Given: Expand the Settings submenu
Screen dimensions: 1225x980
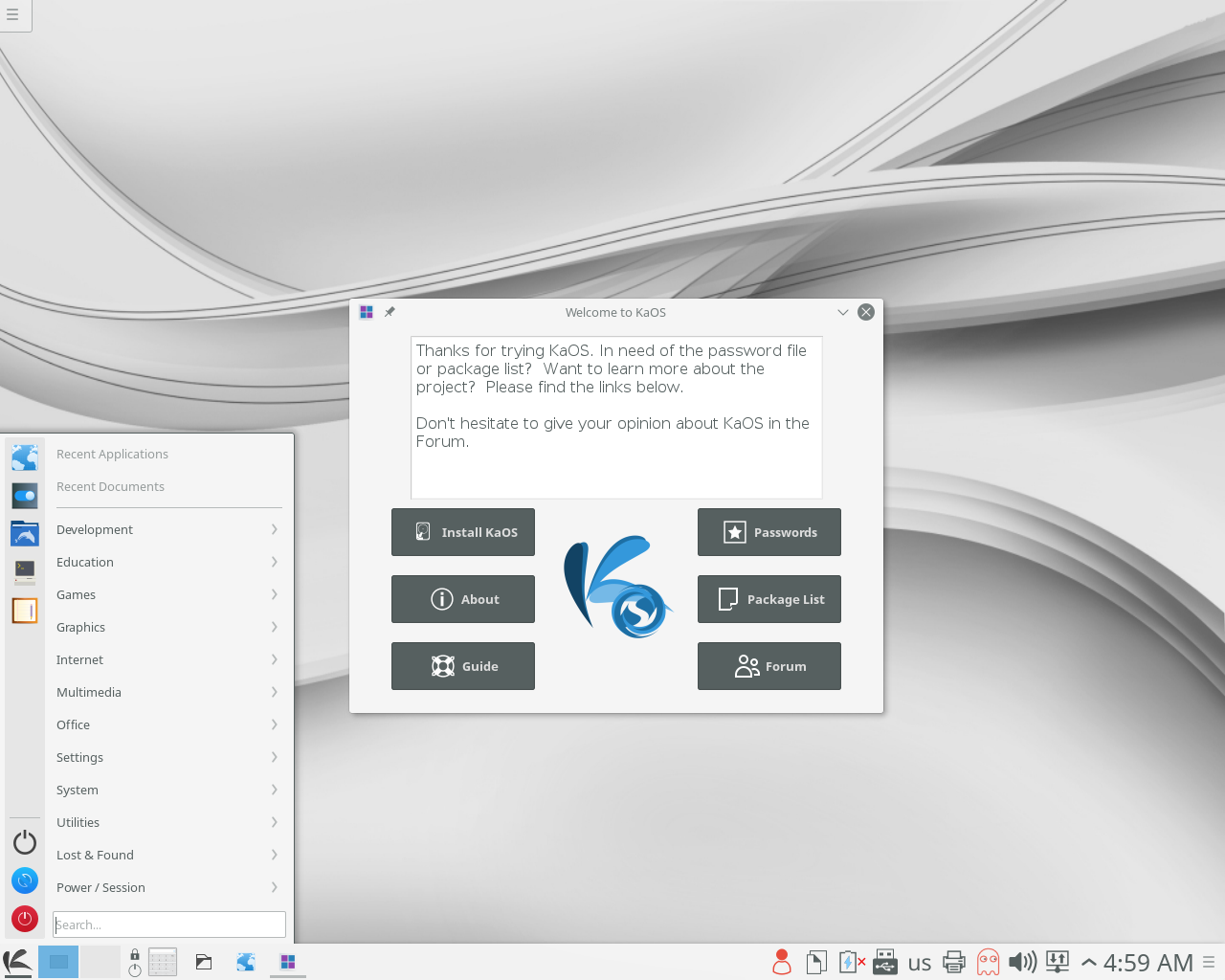Looking at the screenshot, I should click(x=167, y=757).
